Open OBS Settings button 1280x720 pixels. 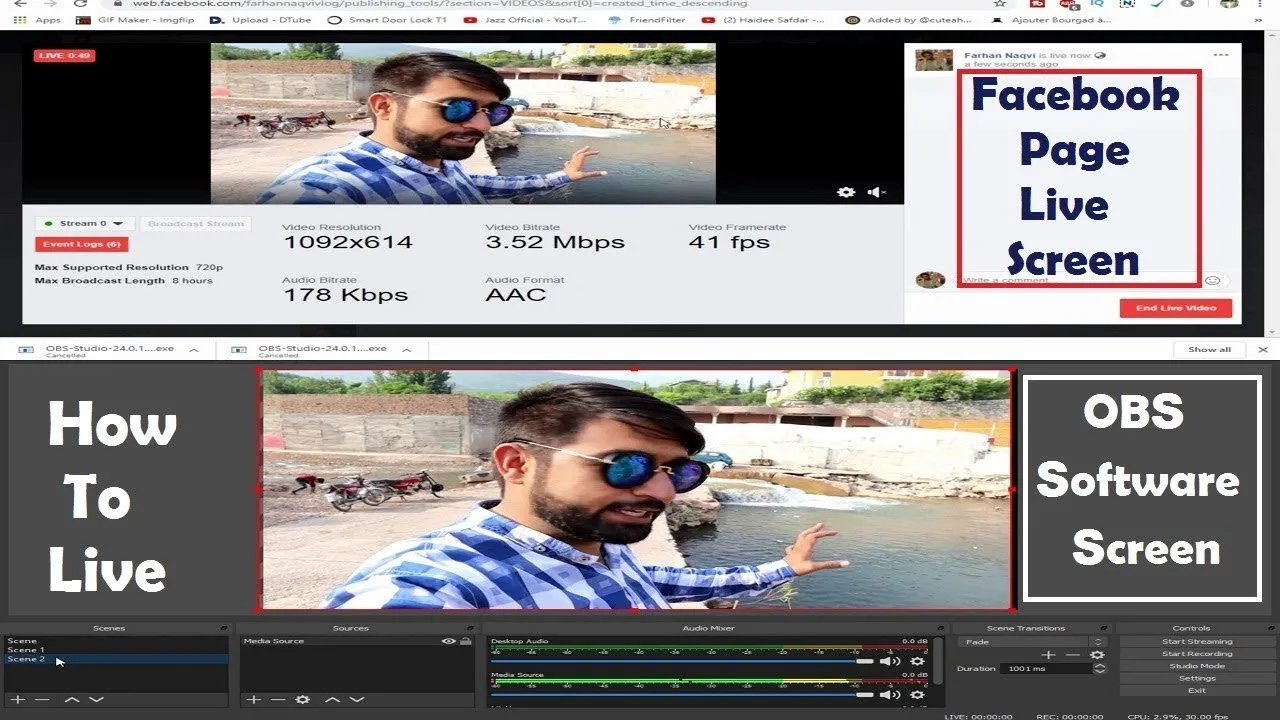[1197, 678]
